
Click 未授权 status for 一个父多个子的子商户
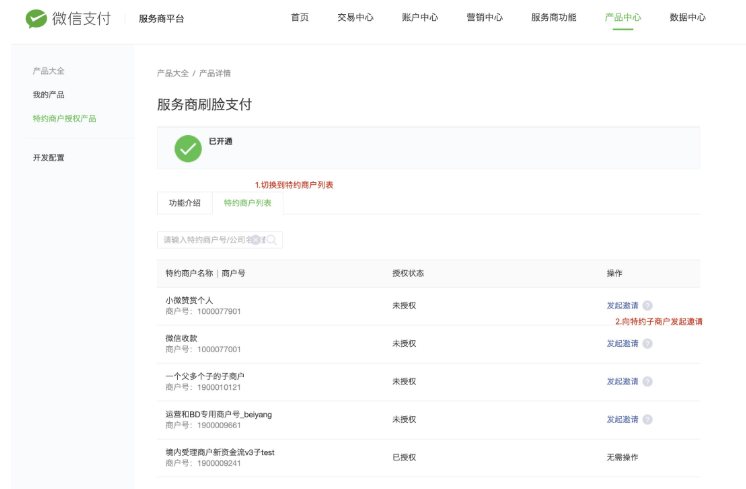[x=404, y=381]
